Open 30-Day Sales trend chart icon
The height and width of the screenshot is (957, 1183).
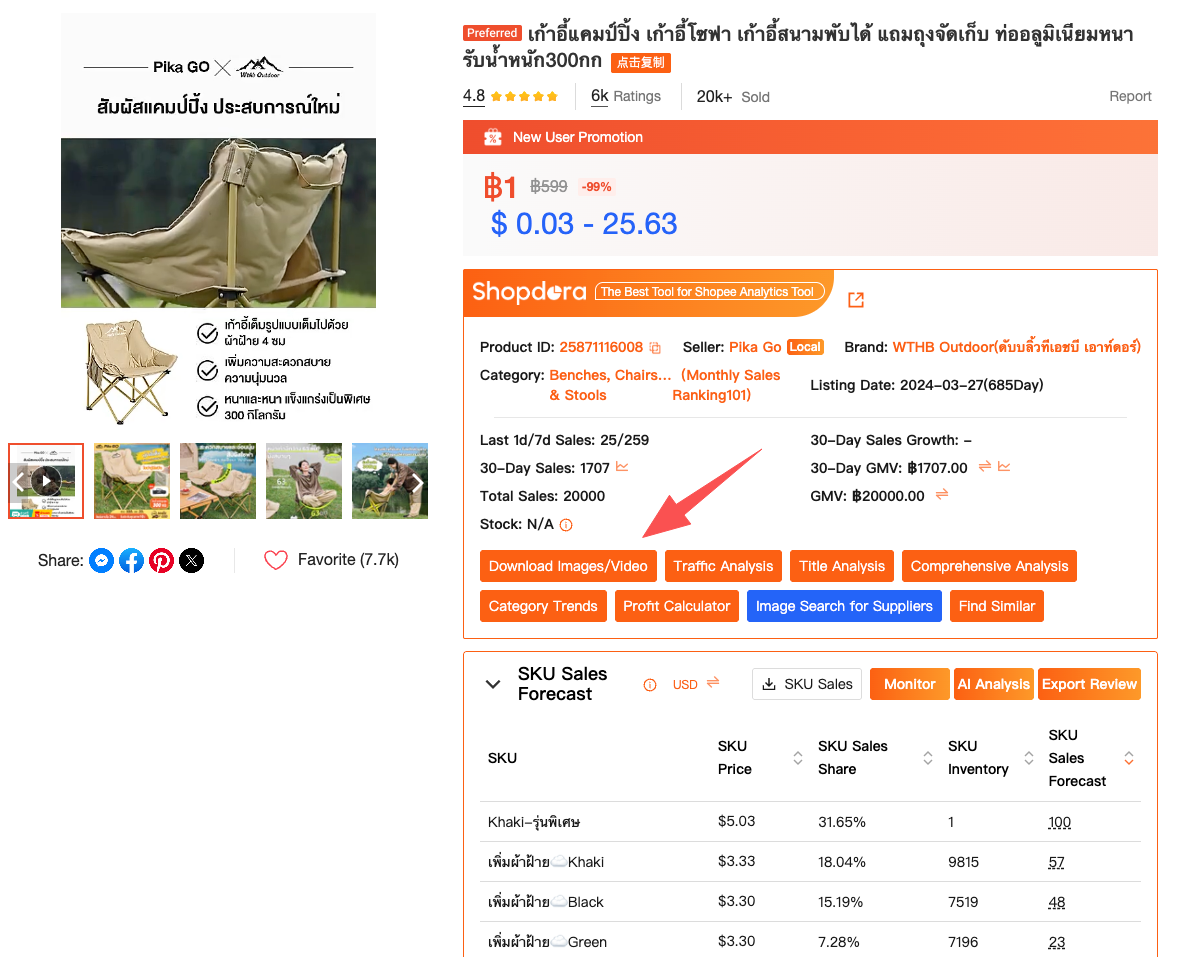click(622, 467)
